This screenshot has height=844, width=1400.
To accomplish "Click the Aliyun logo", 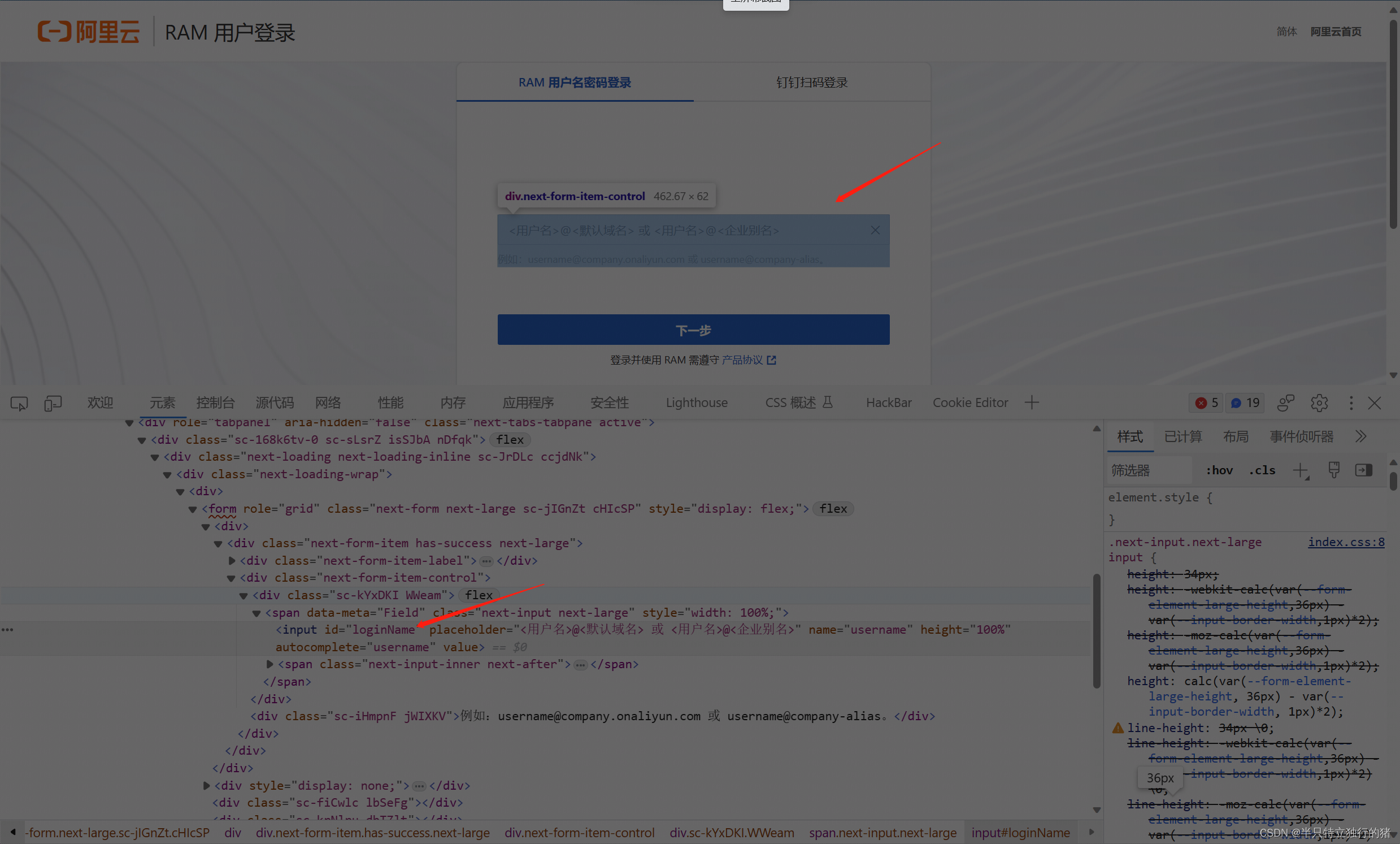I will (89, 31).
